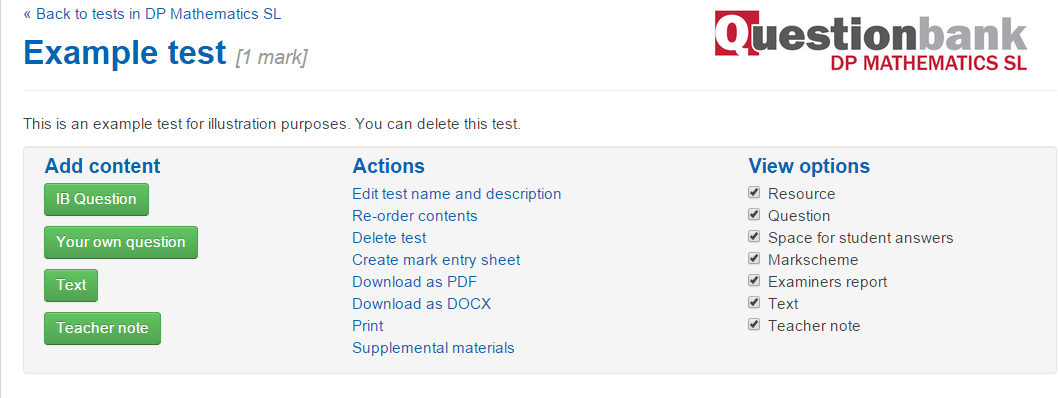1058x398 pixels.
Task: Click the Print action link
Action: [368, 326]
